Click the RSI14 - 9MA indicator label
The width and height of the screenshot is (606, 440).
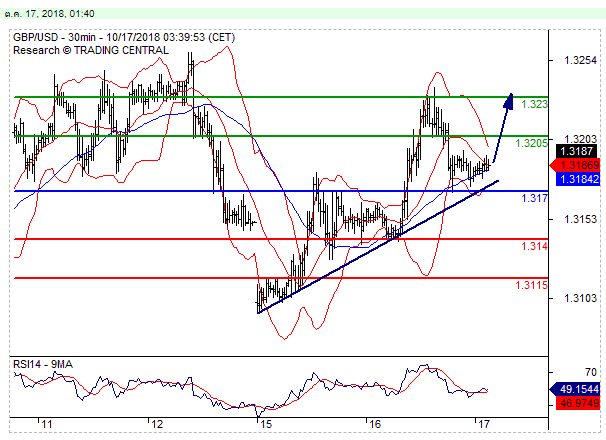43,364
